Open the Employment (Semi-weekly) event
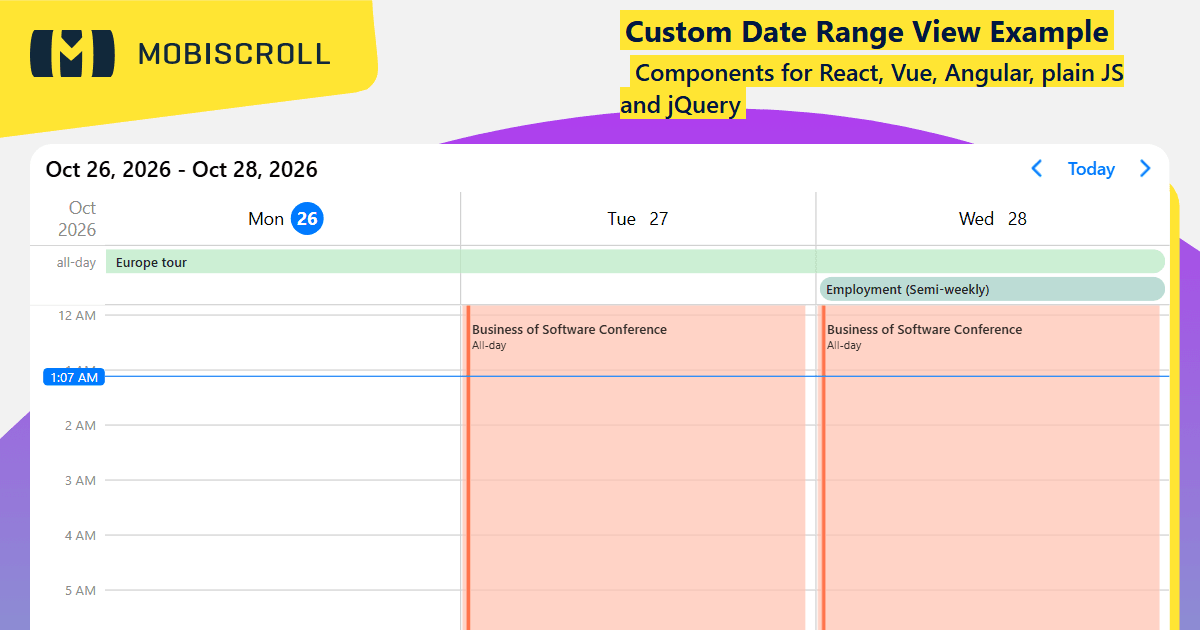1200x630 pixels. [x=992, y=289]
